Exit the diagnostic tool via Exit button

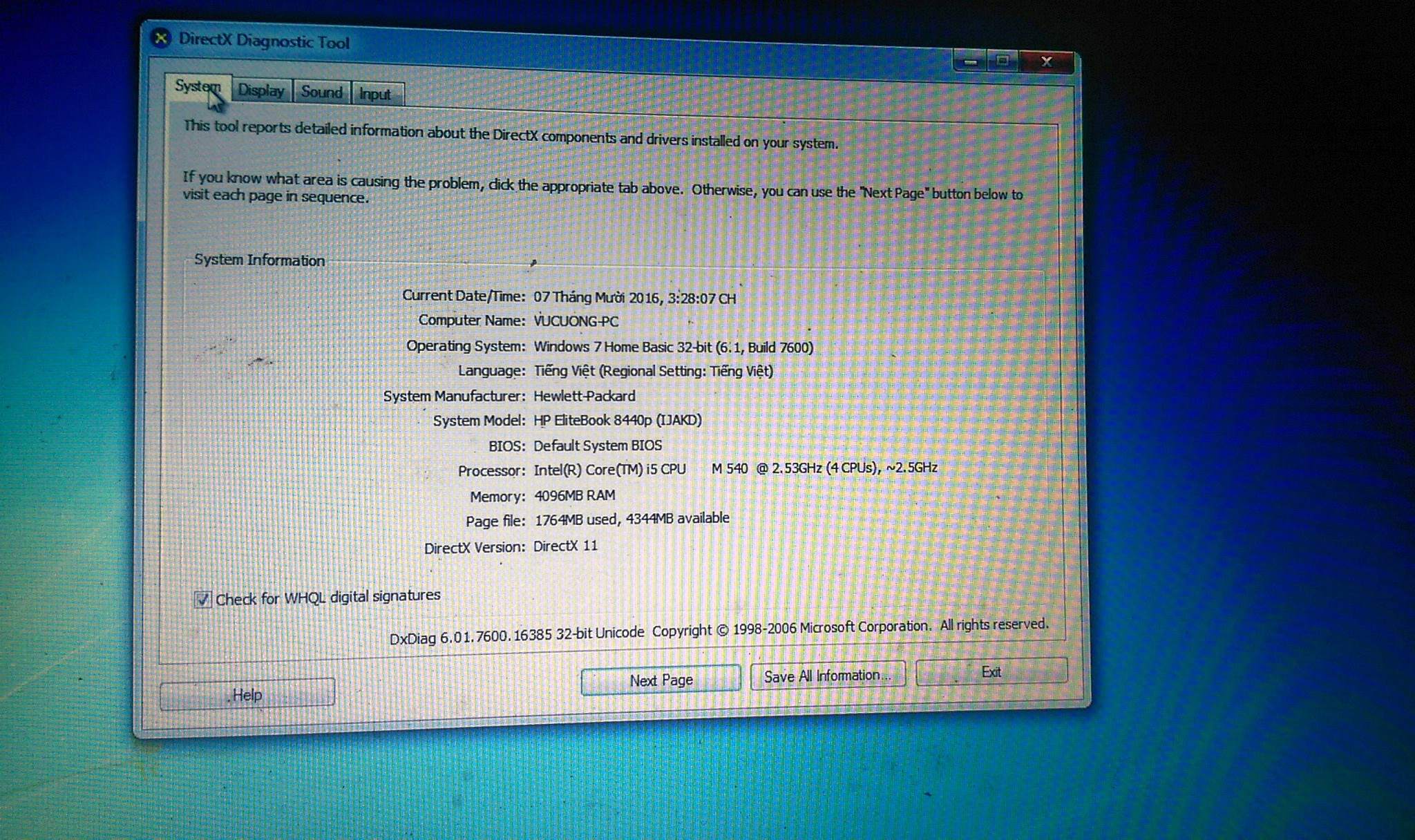(x=991, y=671)
